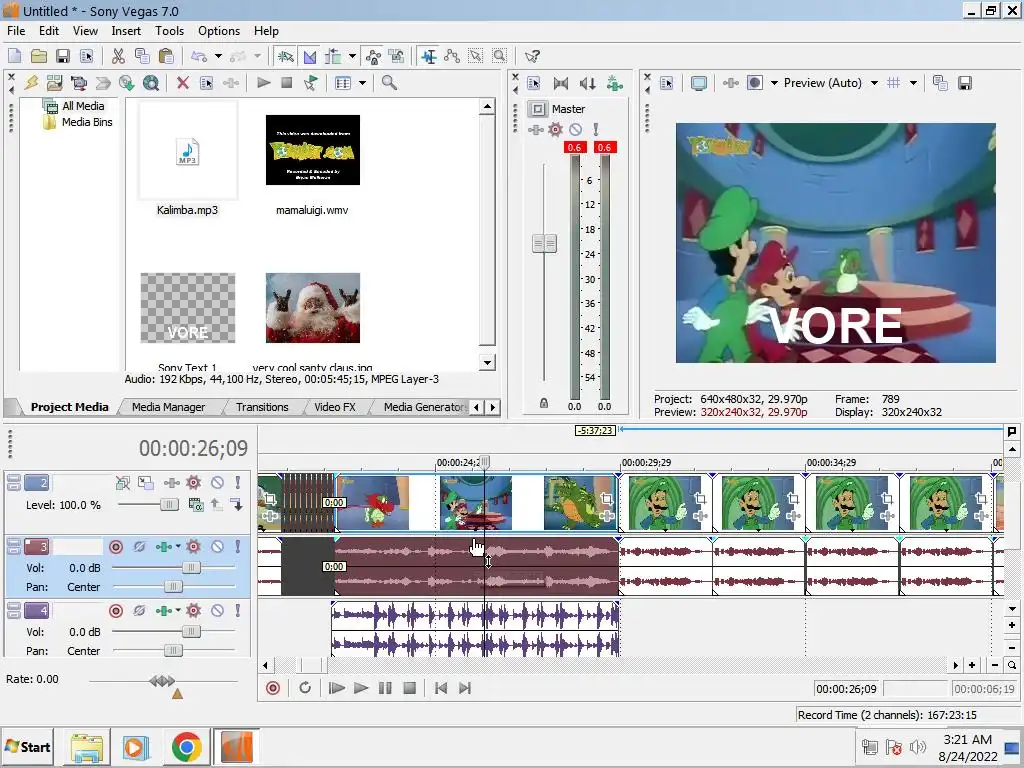Image resolution: width=1024 pixels, height=768 pixels.
Task: Pause timeline playback
Action: coord(385,688)
